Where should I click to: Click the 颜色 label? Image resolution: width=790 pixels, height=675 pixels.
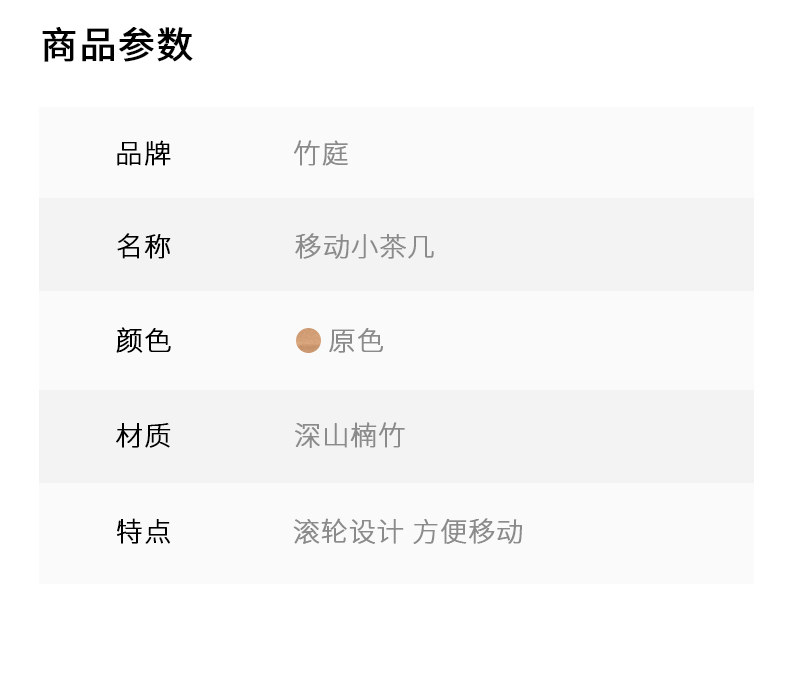(x=144, y=341)
